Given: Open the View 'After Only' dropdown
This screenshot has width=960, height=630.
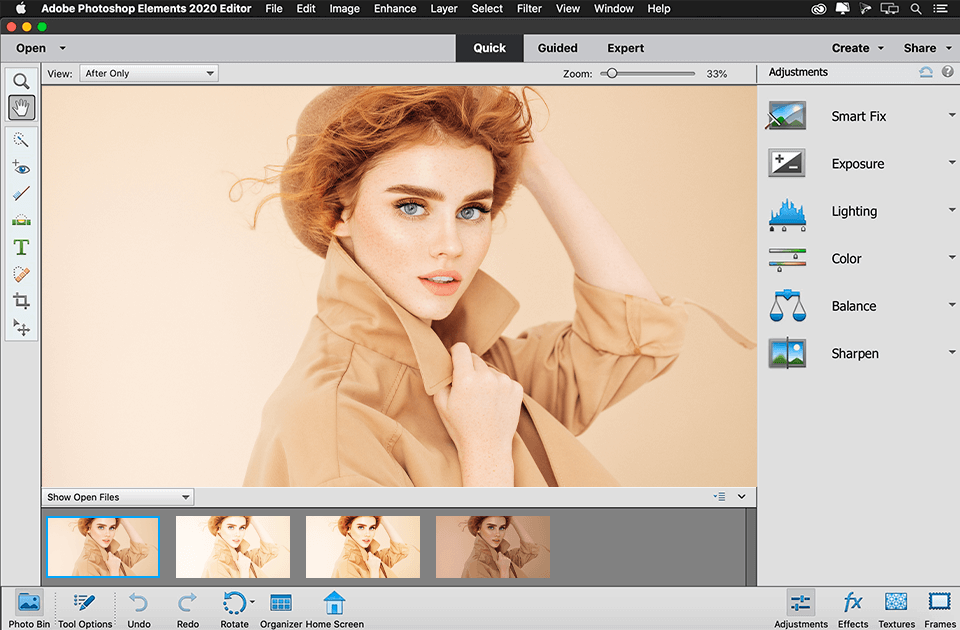Looking at the screenshot, I should tap(149, 73).
